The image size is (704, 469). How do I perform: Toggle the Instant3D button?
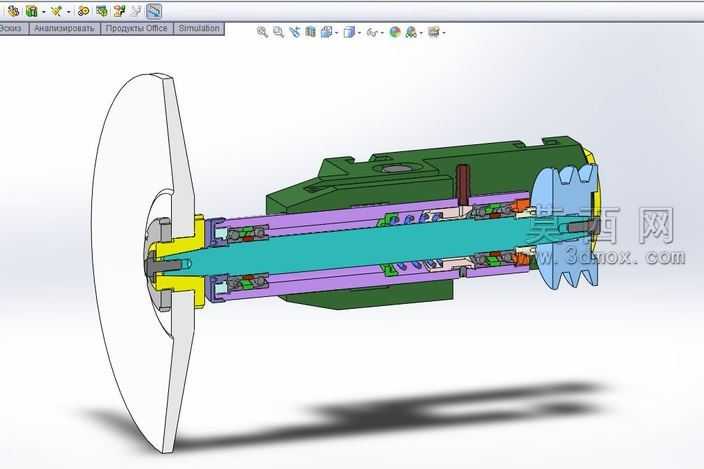[154, 11]
